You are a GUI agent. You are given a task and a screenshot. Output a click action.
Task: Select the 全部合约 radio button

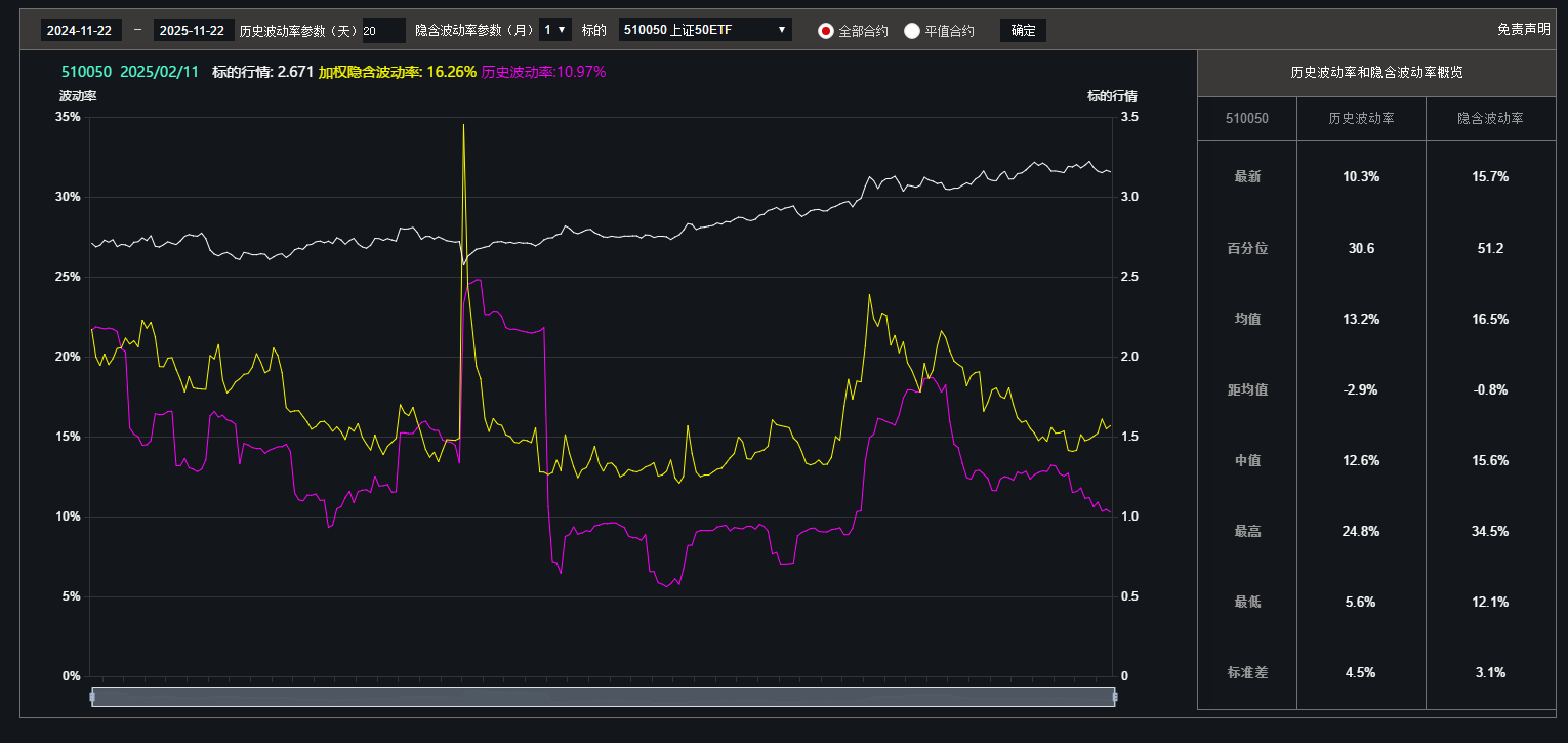[x=826, y=30]
